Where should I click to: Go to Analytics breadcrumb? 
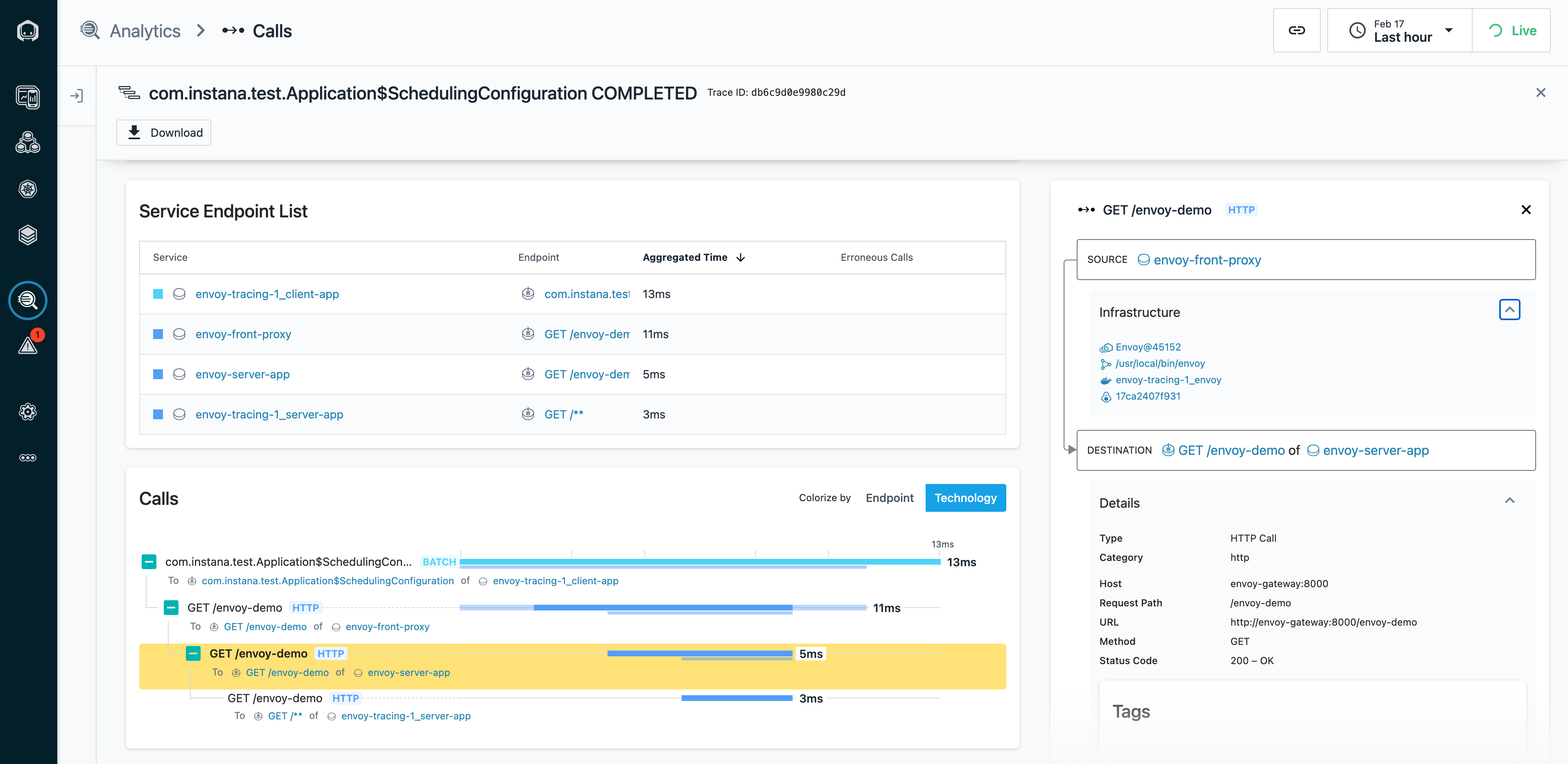coord(144,31)
